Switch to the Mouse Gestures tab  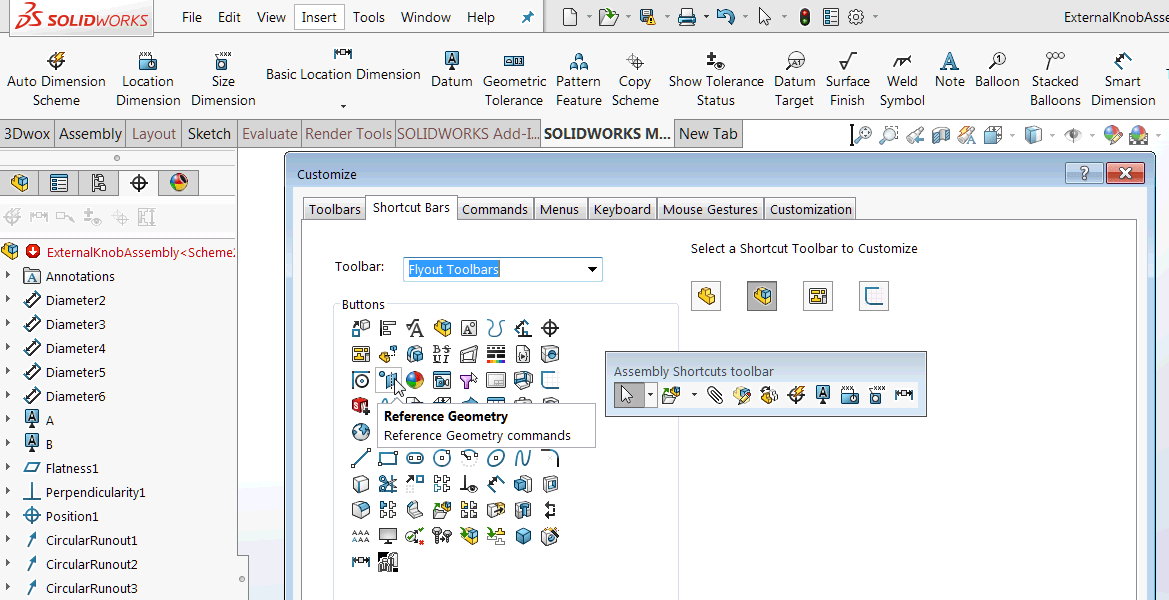pos(710,209)
